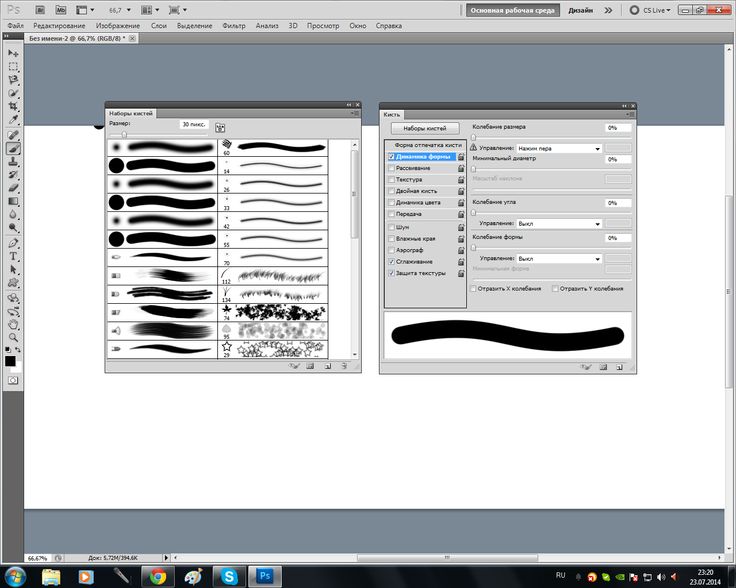Open Редактирование menu
This screenshot has width=736, height=588.
(x=59, y=26)
